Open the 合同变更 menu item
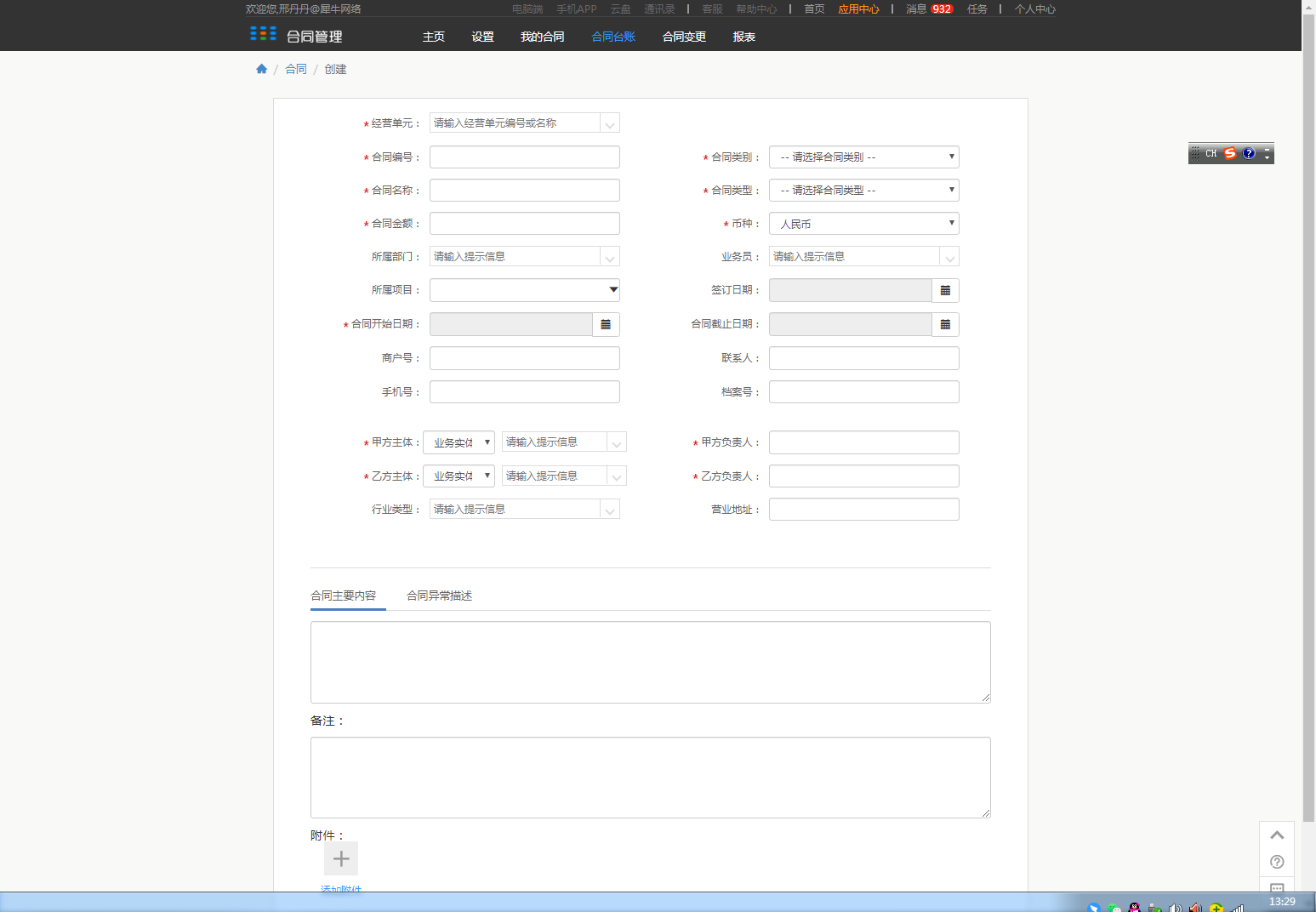 pos(685,37)
